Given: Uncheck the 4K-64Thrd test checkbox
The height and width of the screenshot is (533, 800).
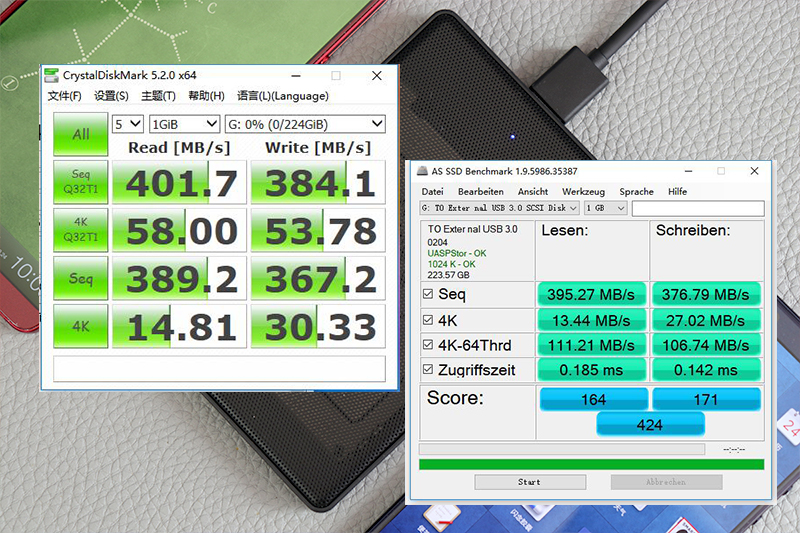Looking at the screenshot, I should click(428, 344).
